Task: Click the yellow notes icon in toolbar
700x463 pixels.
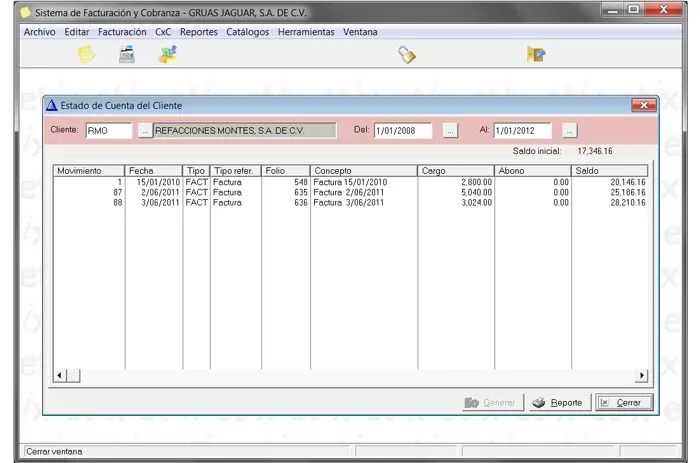Action: click(x=87, y=55)
